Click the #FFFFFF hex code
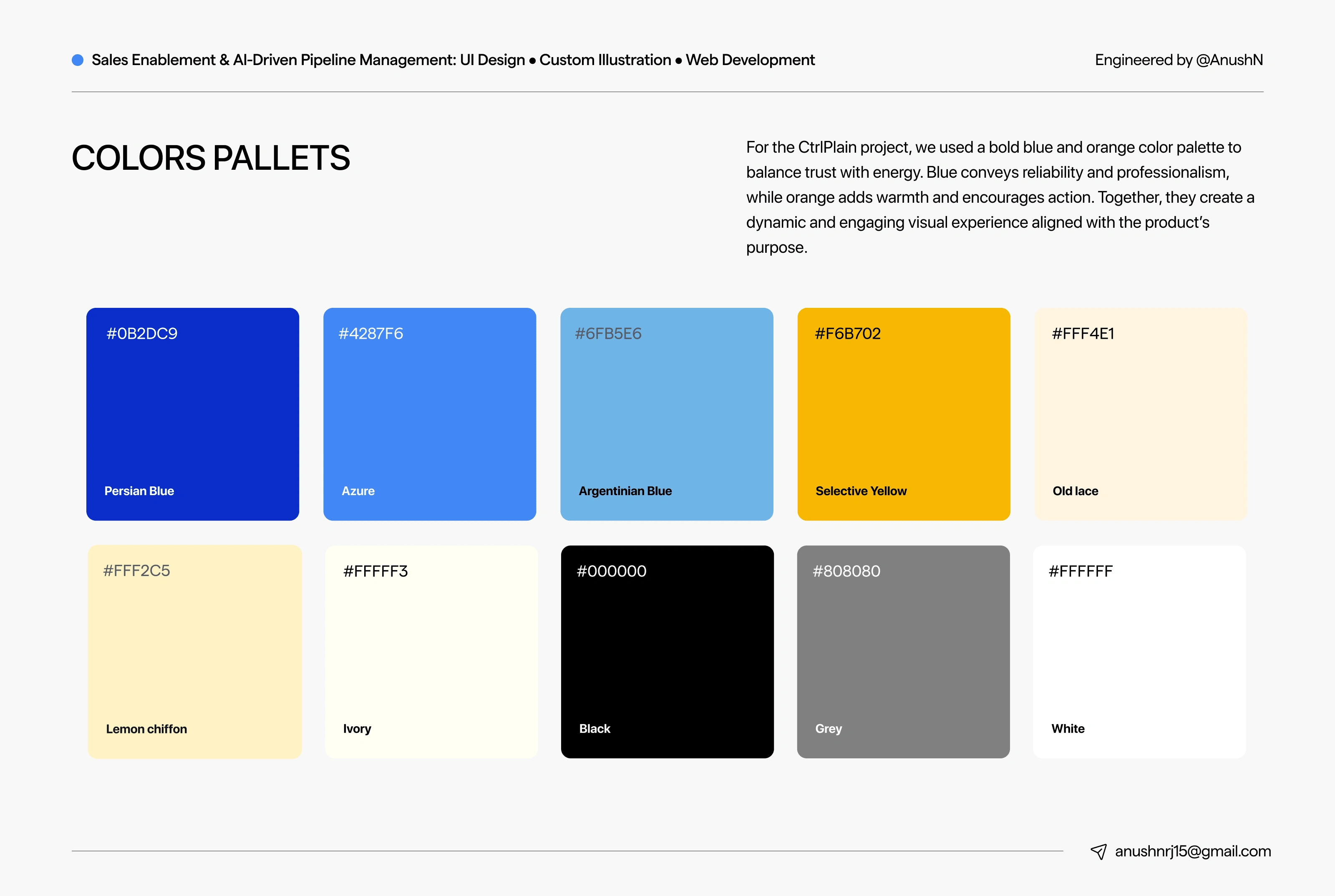Image resolution: width=1335 pixels, height=896 pixels. pyautogui.click(x=1081, y=571)
